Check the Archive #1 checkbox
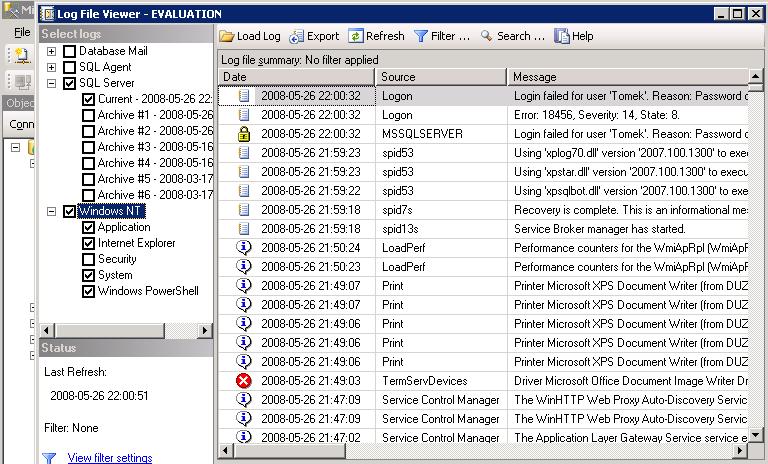 click(x=88, y=116)
